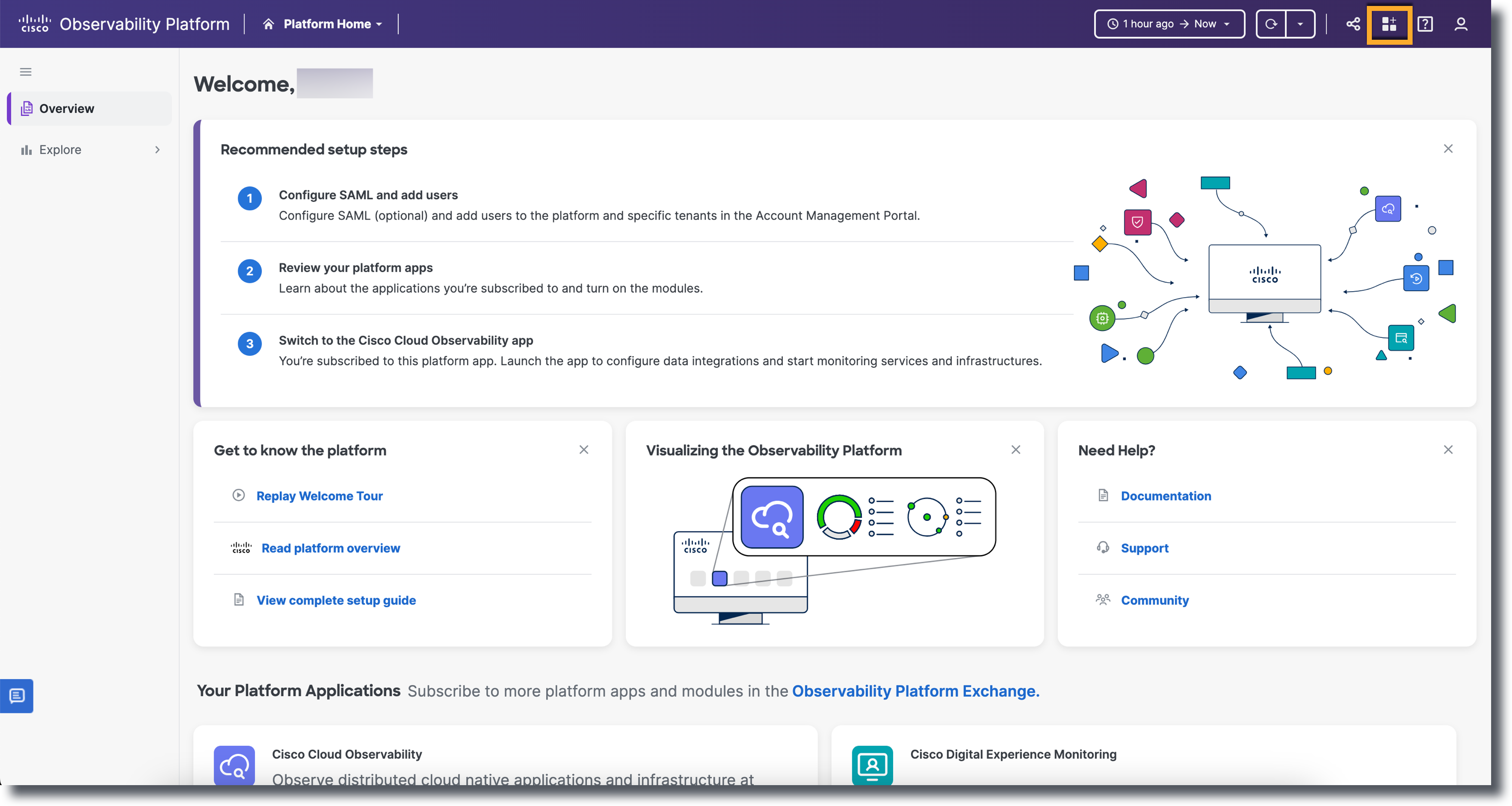
Task: Click the refresh icon button
Action: click(x=1271, y=24)
